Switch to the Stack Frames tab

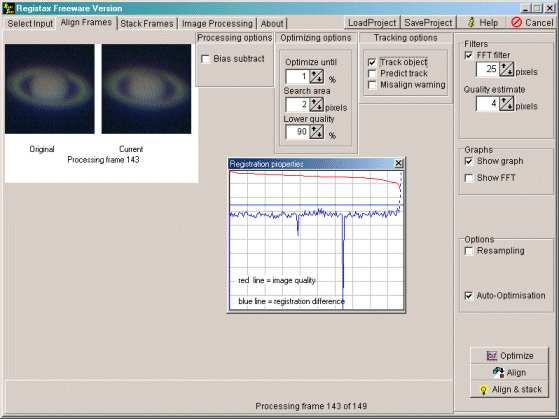click(x=147, y=24)
